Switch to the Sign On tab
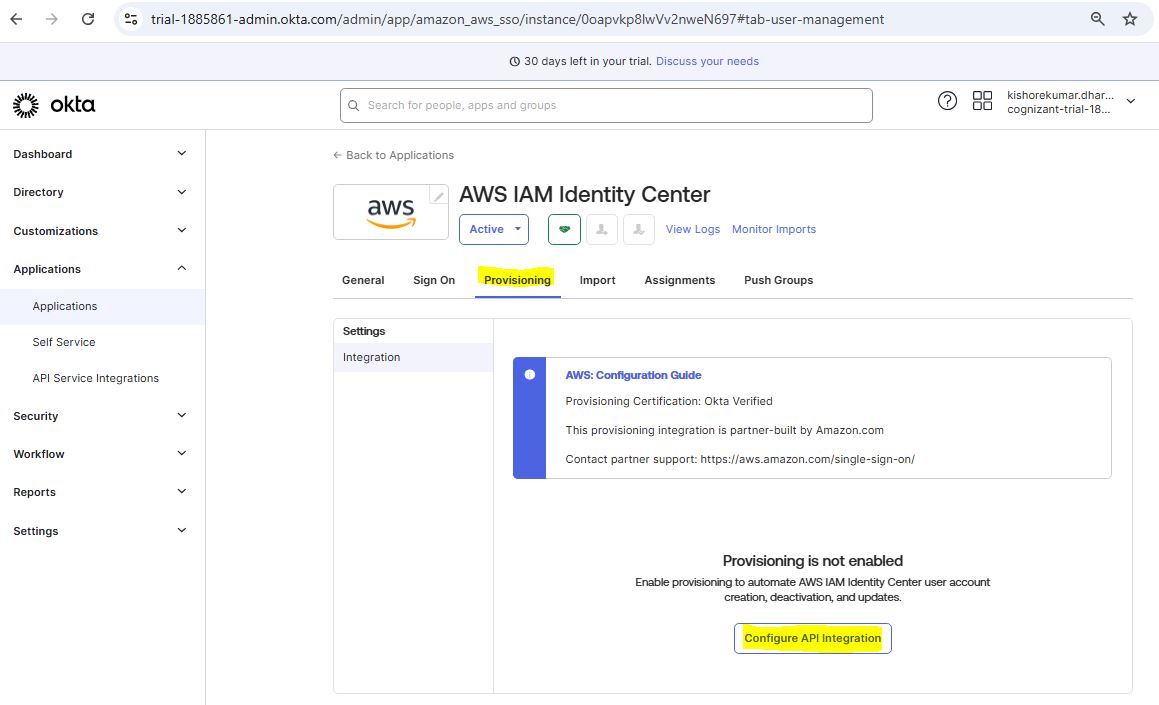 click(434, 280)
